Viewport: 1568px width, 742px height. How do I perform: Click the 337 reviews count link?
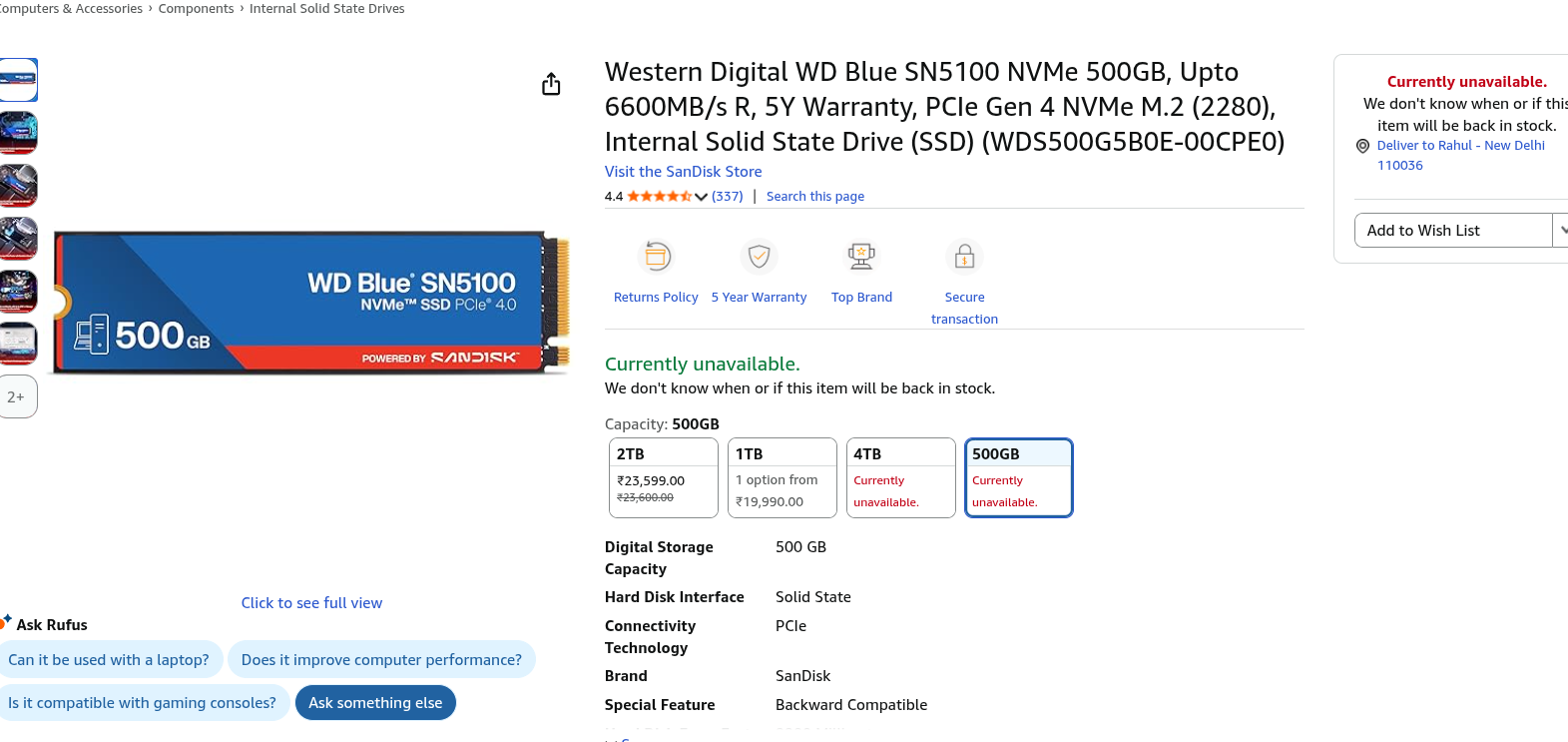pos(727,197)
